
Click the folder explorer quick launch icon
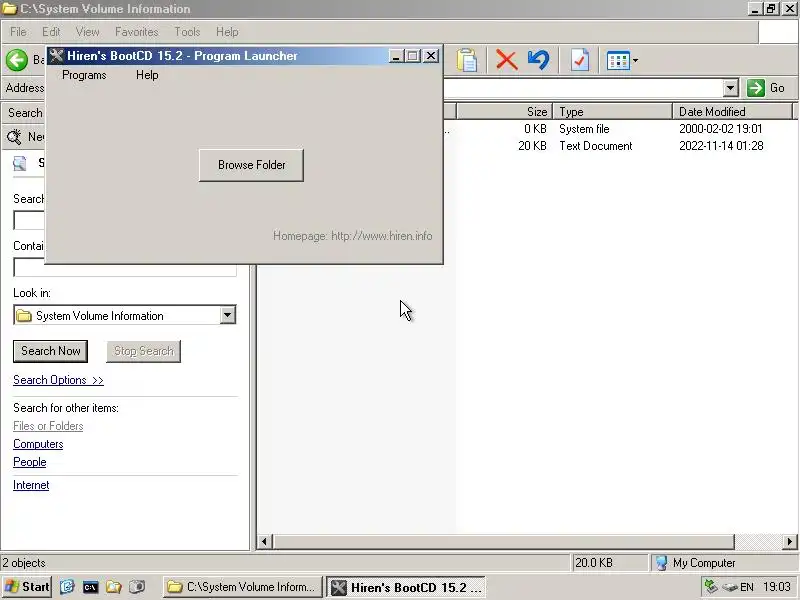pos(113,587)
